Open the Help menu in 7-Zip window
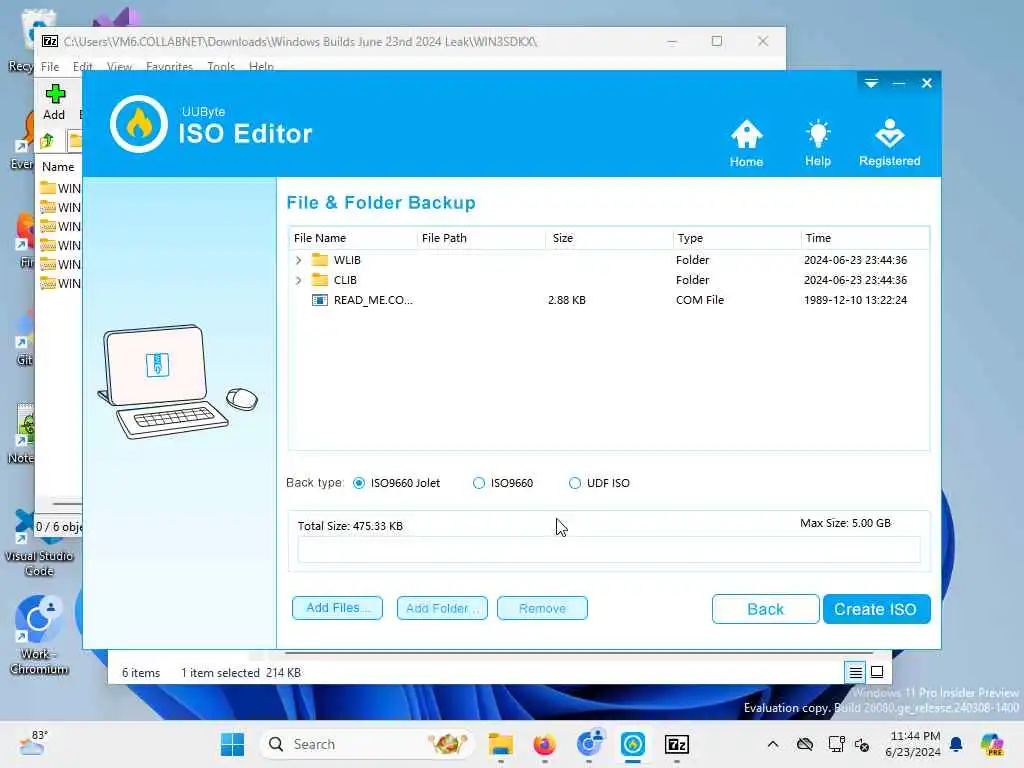 [x=261, y=67]
